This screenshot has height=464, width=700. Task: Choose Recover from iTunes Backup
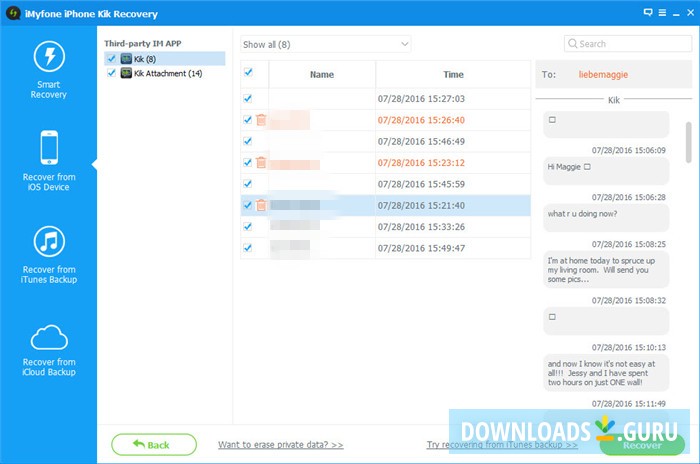[x=49, y=255]
